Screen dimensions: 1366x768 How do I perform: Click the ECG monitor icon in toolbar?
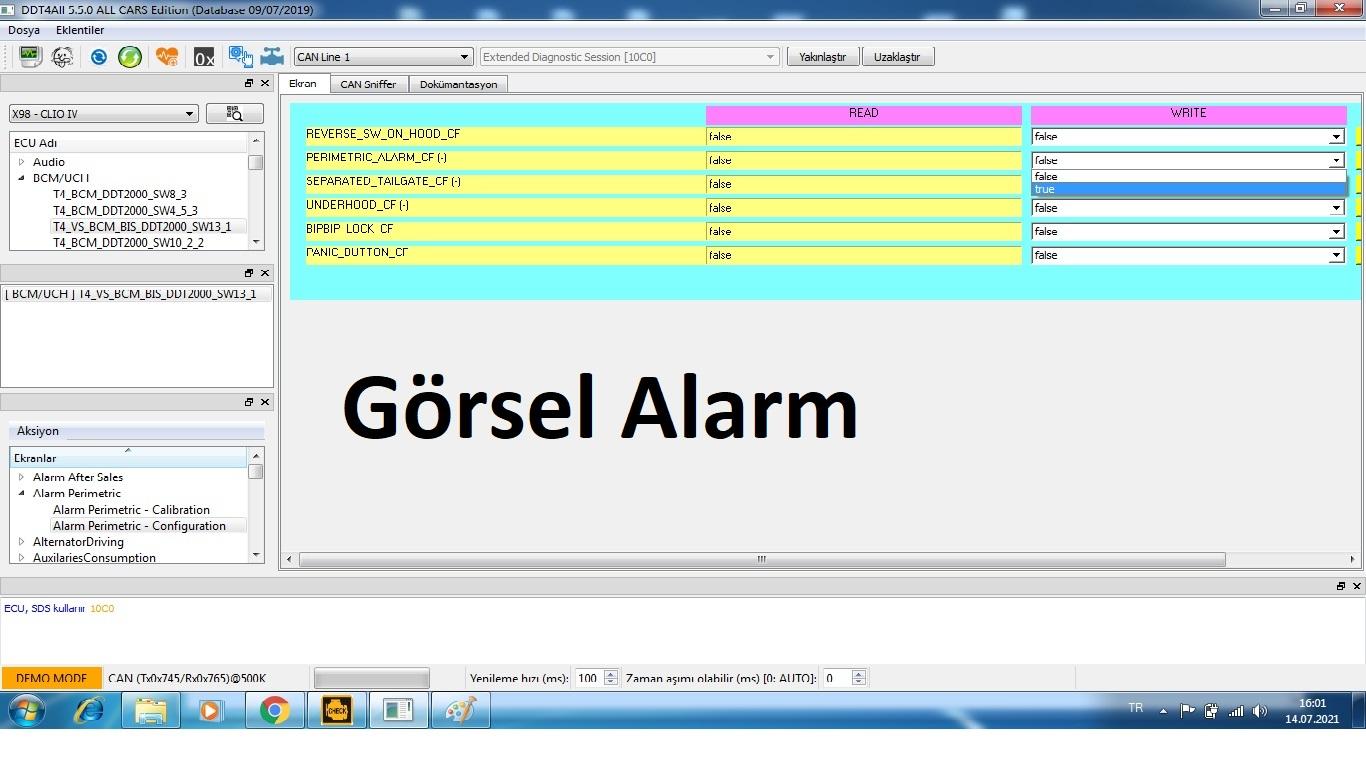pos(30,57)
